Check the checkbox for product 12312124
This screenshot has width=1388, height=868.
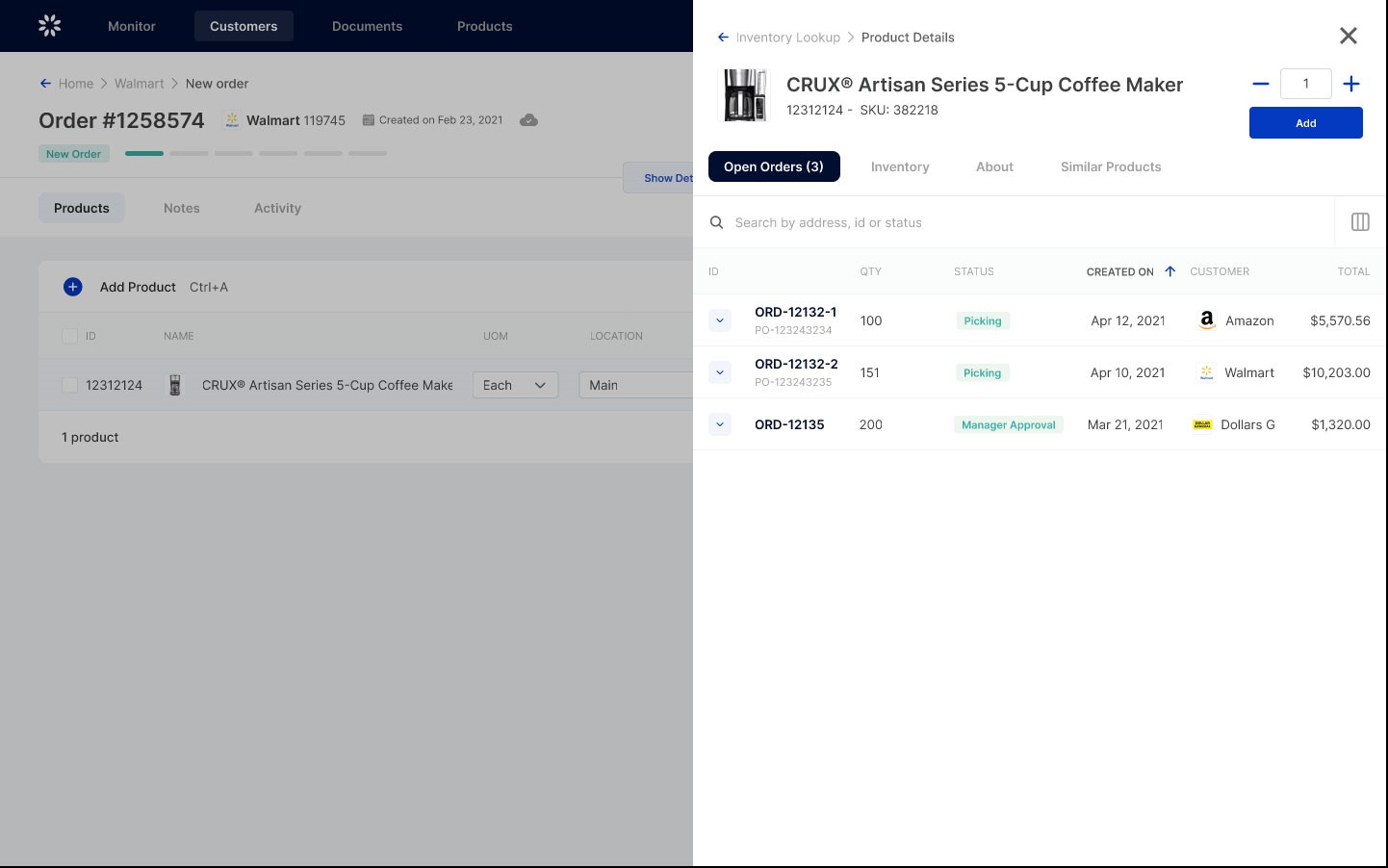[70, 384]
